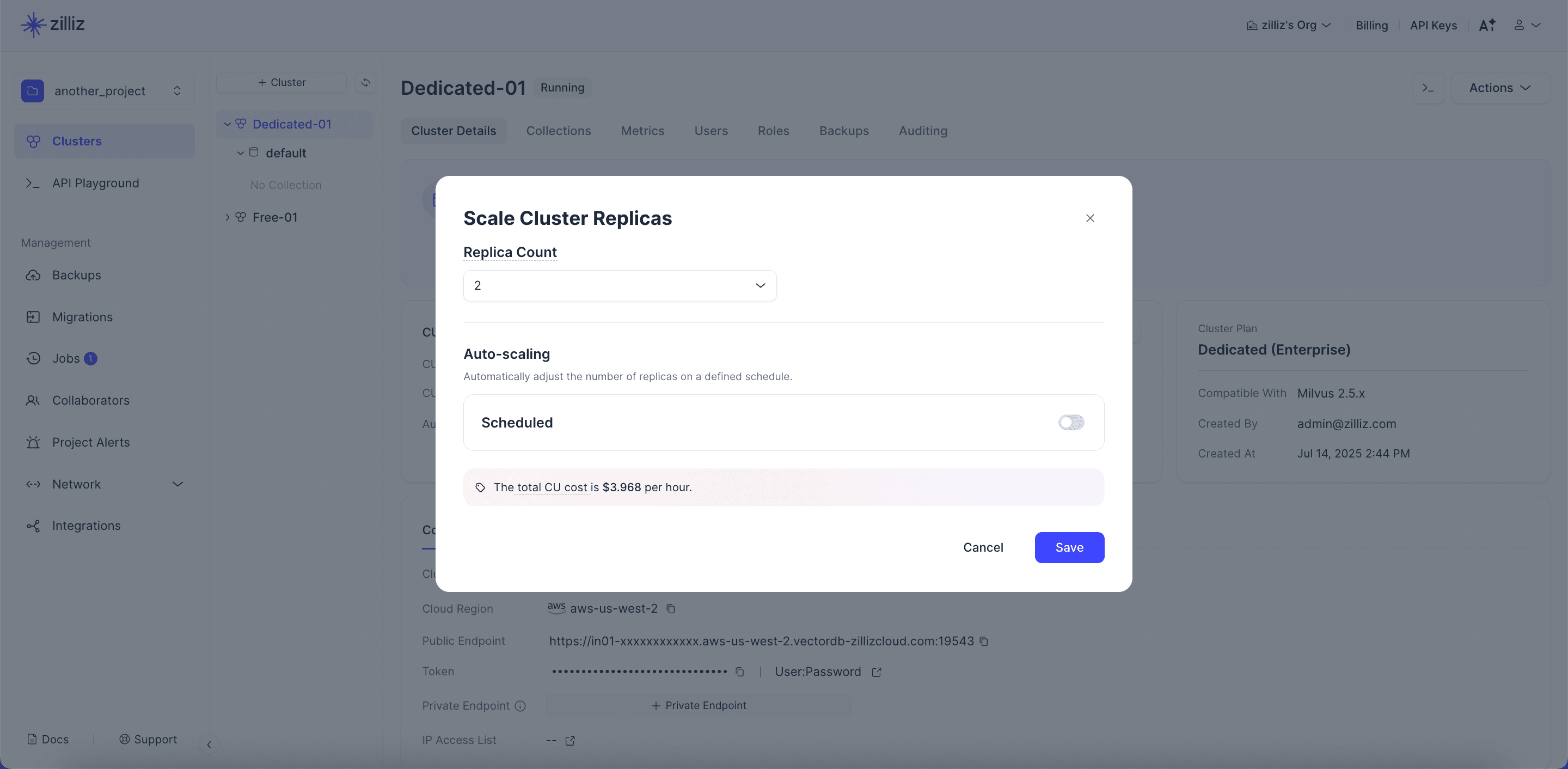This screenshot has height=769, width=1568.
Task: Copy the public endpoint URL icon
Action: [x=984, y=641]
